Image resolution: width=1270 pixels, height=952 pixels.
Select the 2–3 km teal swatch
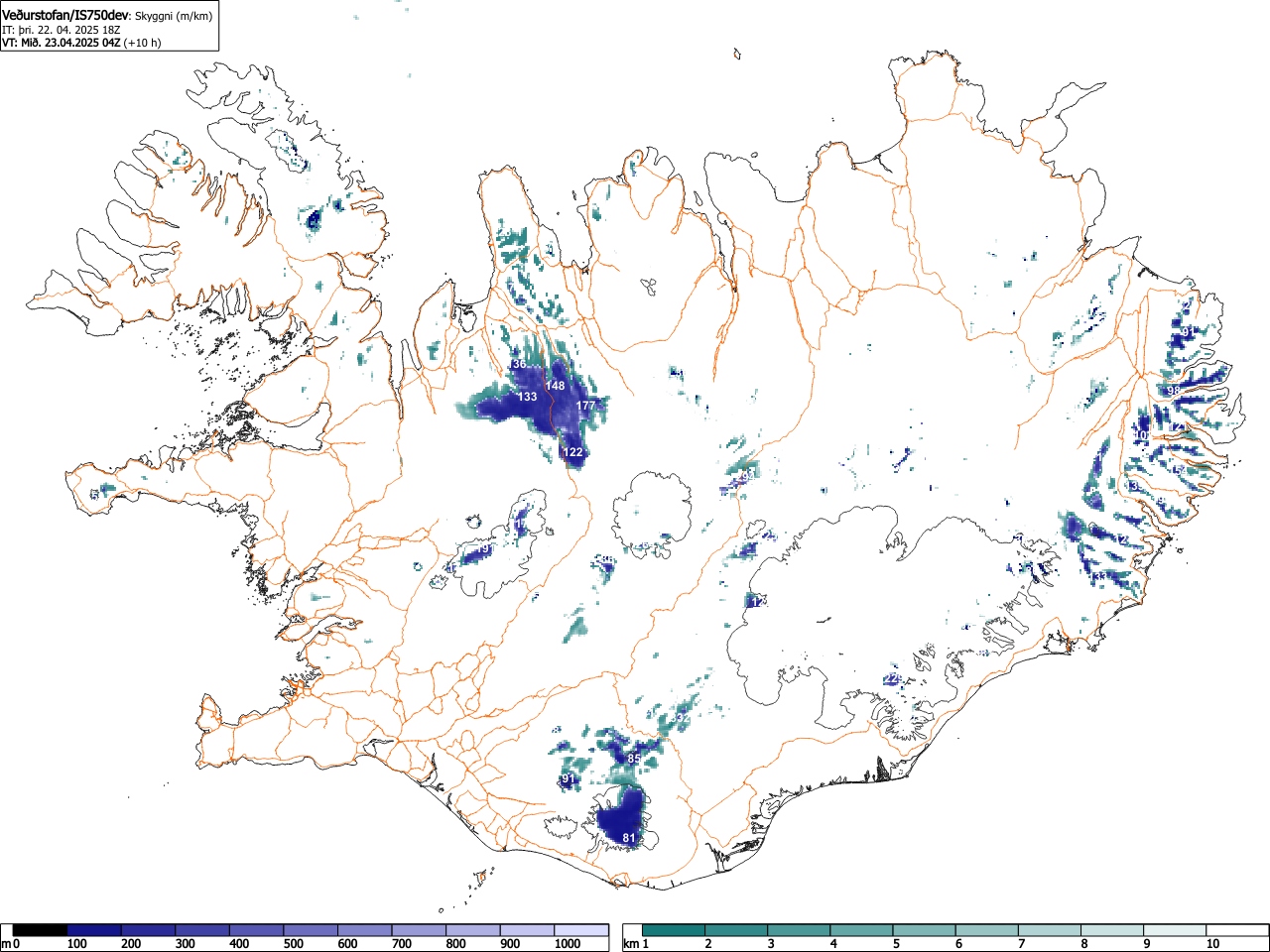tap(737, 930)
